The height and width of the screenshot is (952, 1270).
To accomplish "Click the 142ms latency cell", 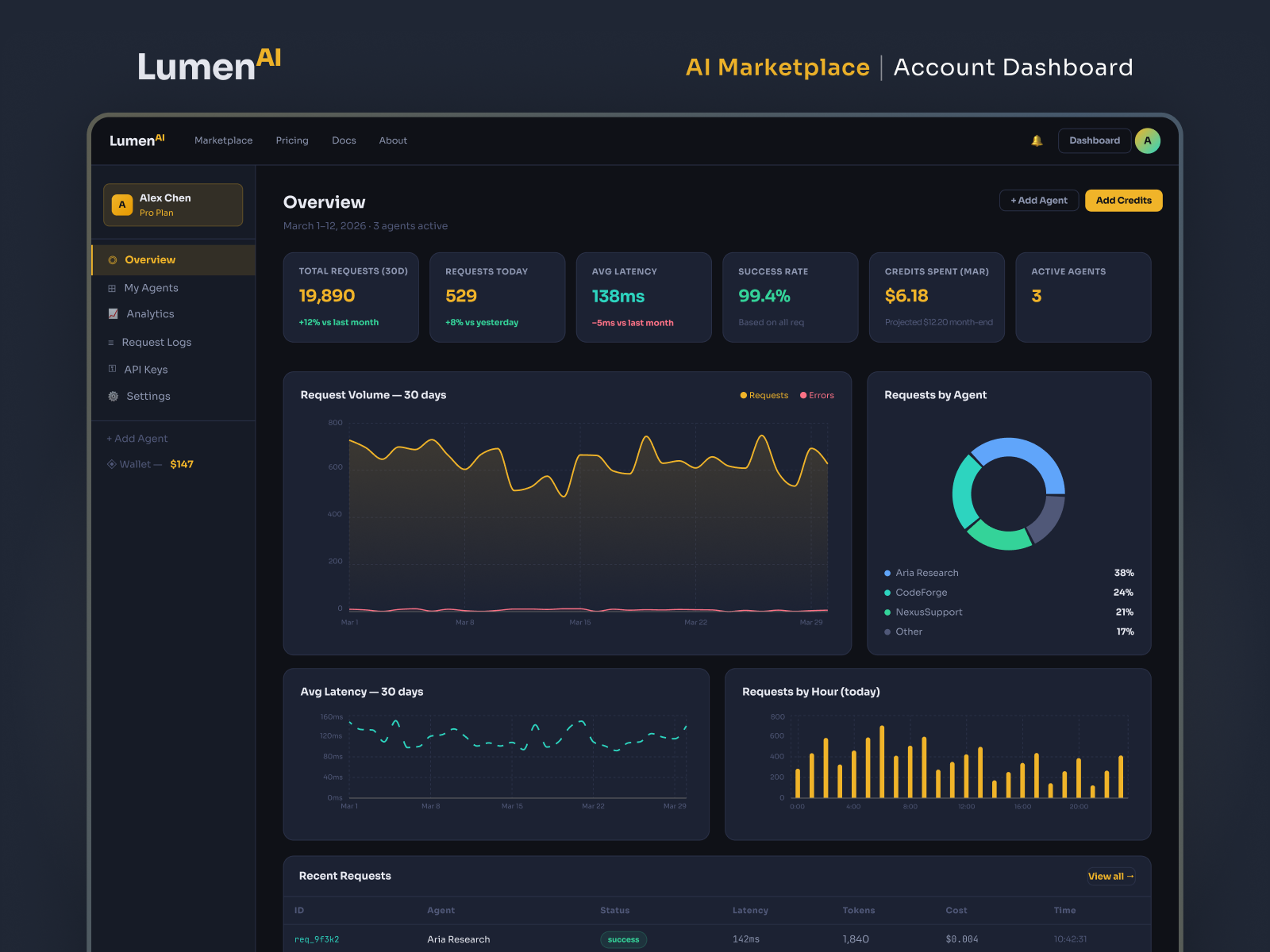I will [746, 939].
